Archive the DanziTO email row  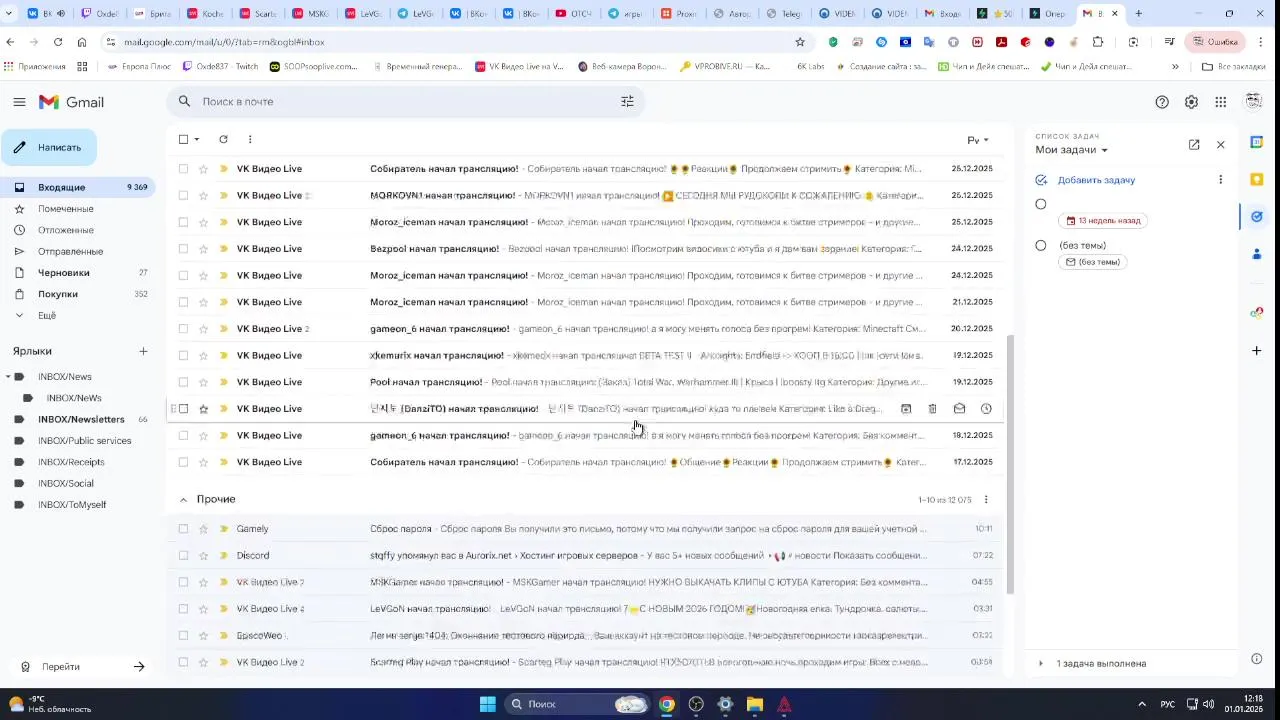point(906,408)
